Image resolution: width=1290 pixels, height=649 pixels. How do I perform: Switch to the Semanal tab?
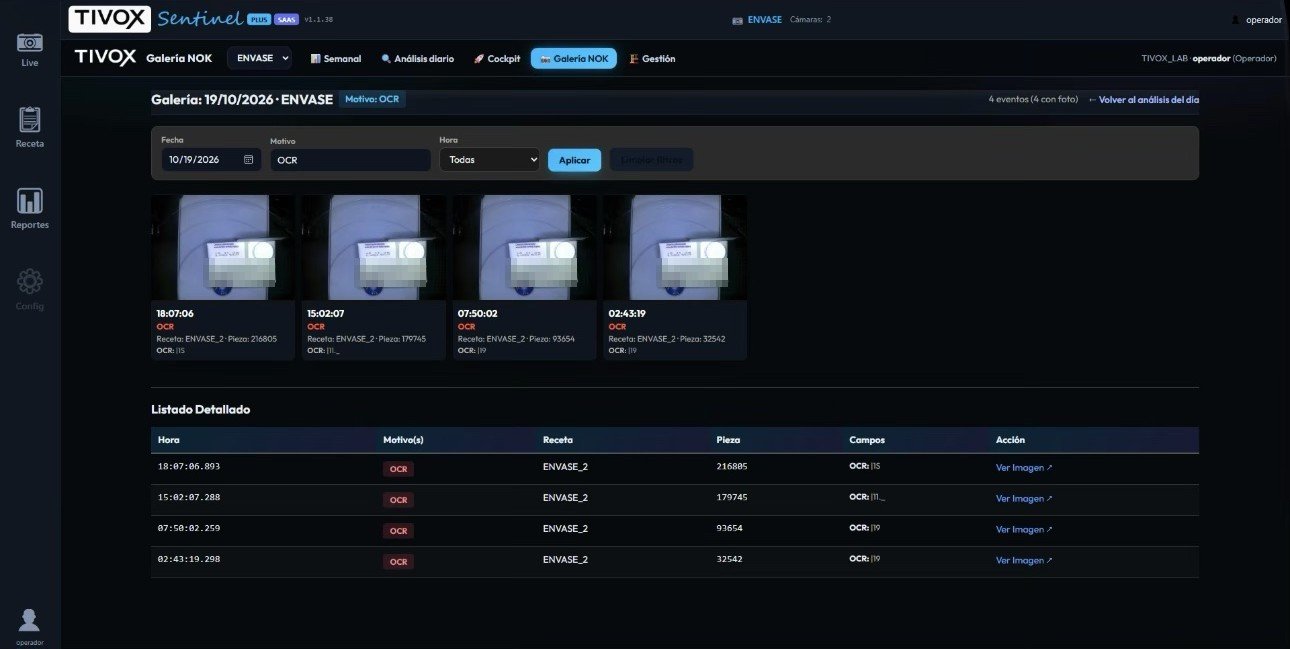point(336,59)
